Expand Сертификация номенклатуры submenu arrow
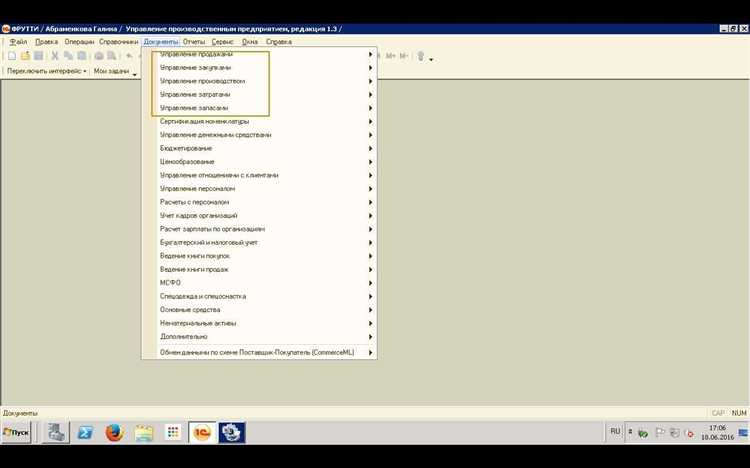750x468 pixels. (x=370, y=122)
